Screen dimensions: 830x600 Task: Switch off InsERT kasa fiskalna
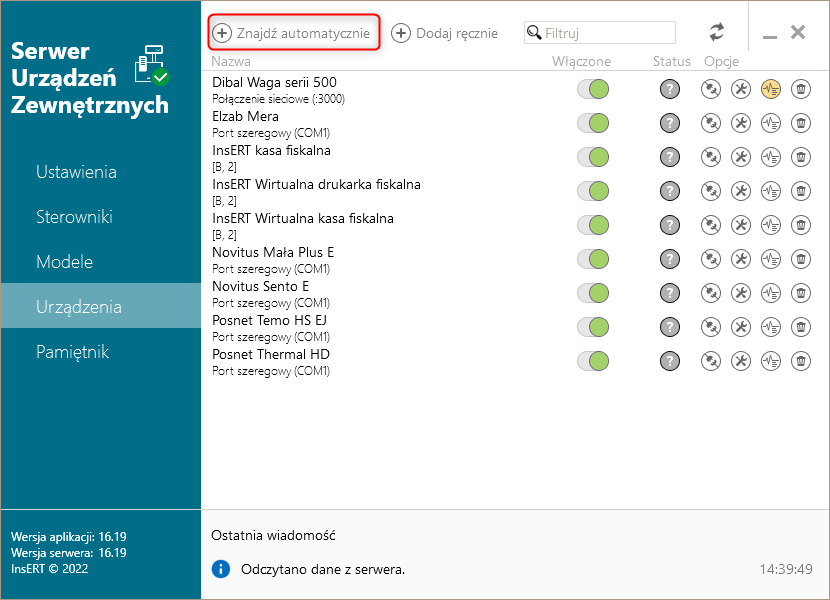pyautogui.click(x=593, y=157)
